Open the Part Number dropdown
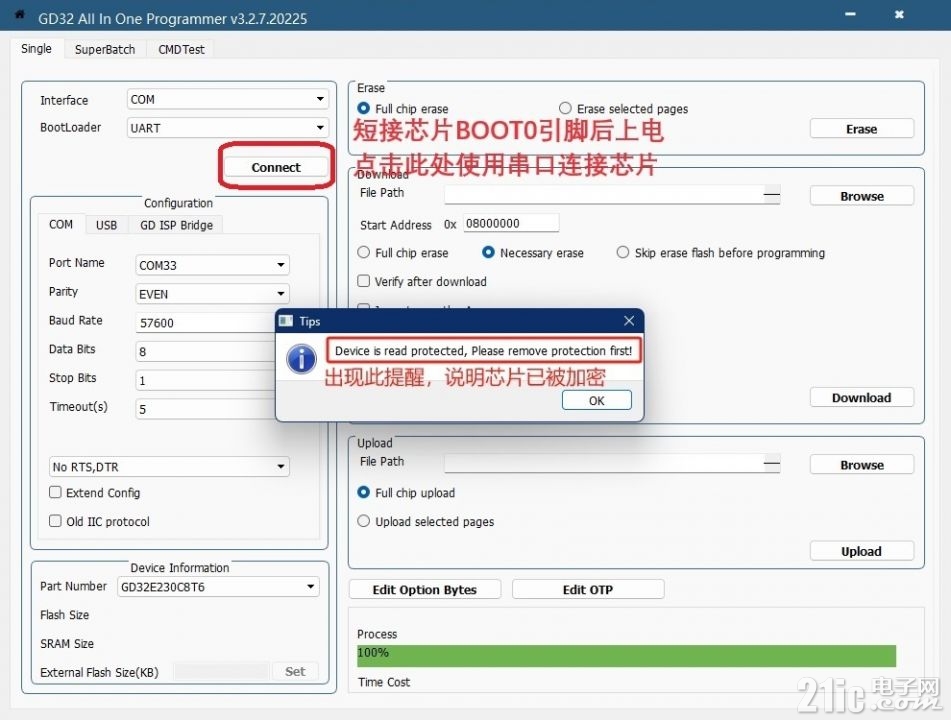 (218, 587)
